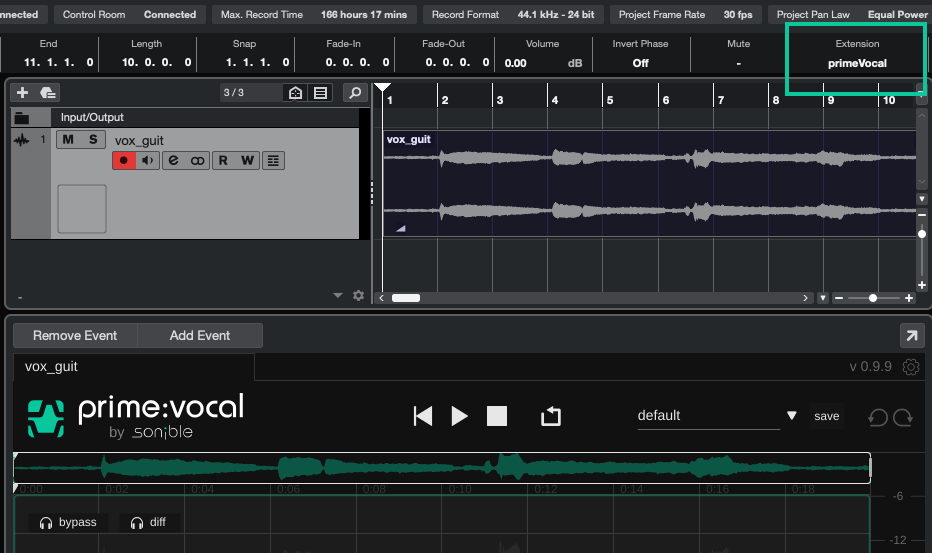Enable Read automation on vox_guit
This screenshot has width=932, height=553.
pyautogui.click(x=223, y=161)
